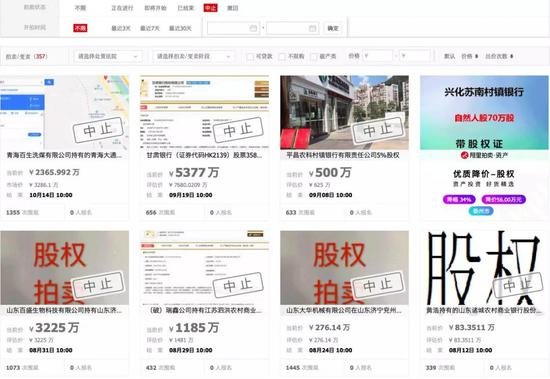This screenshot has width=550, height=379.
Task: Tick the 可贷款 checkbox
Action: click(x=250, y=56)
